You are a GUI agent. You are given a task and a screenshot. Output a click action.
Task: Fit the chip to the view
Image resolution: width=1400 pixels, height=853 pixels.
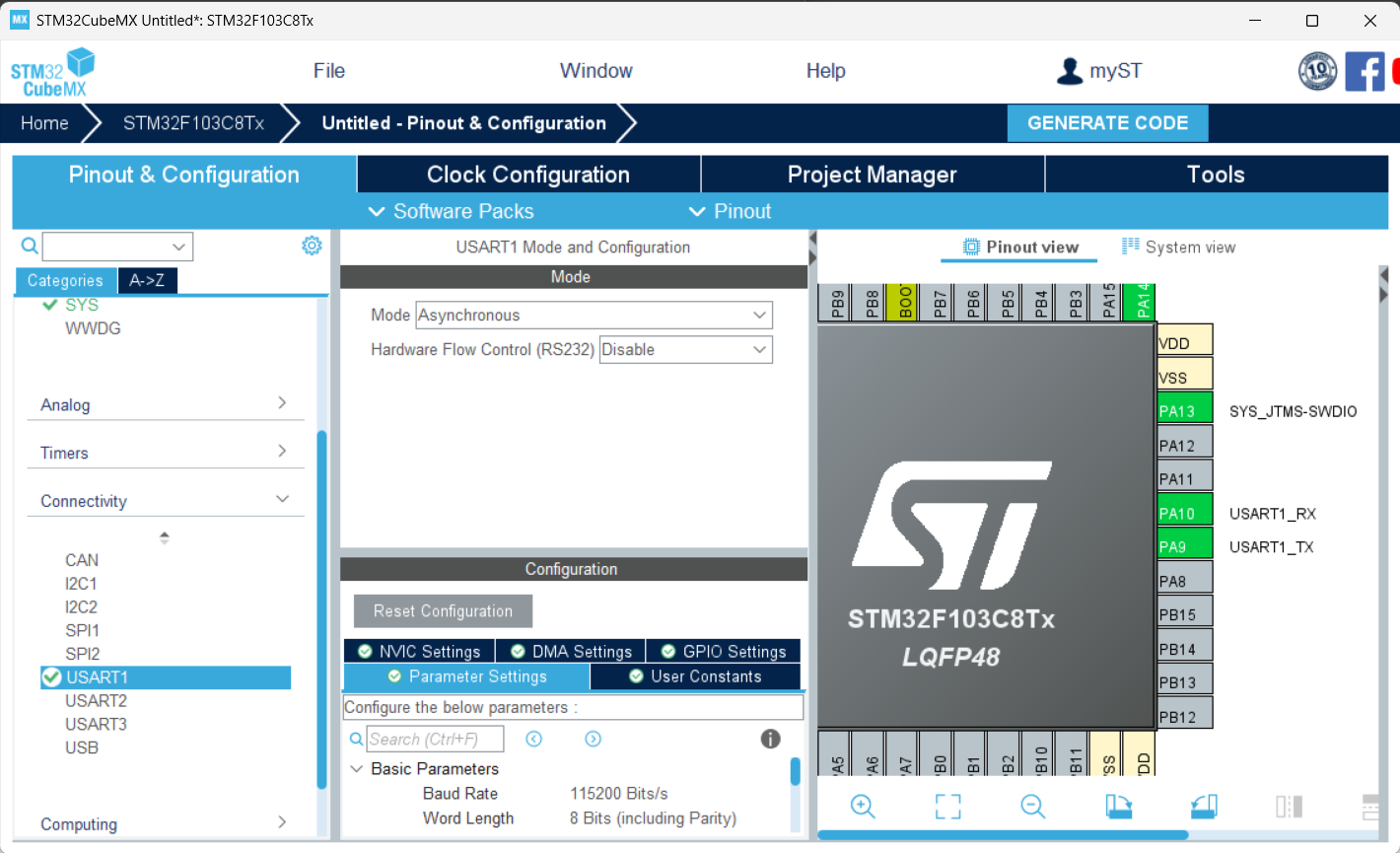tap(947, 806)
